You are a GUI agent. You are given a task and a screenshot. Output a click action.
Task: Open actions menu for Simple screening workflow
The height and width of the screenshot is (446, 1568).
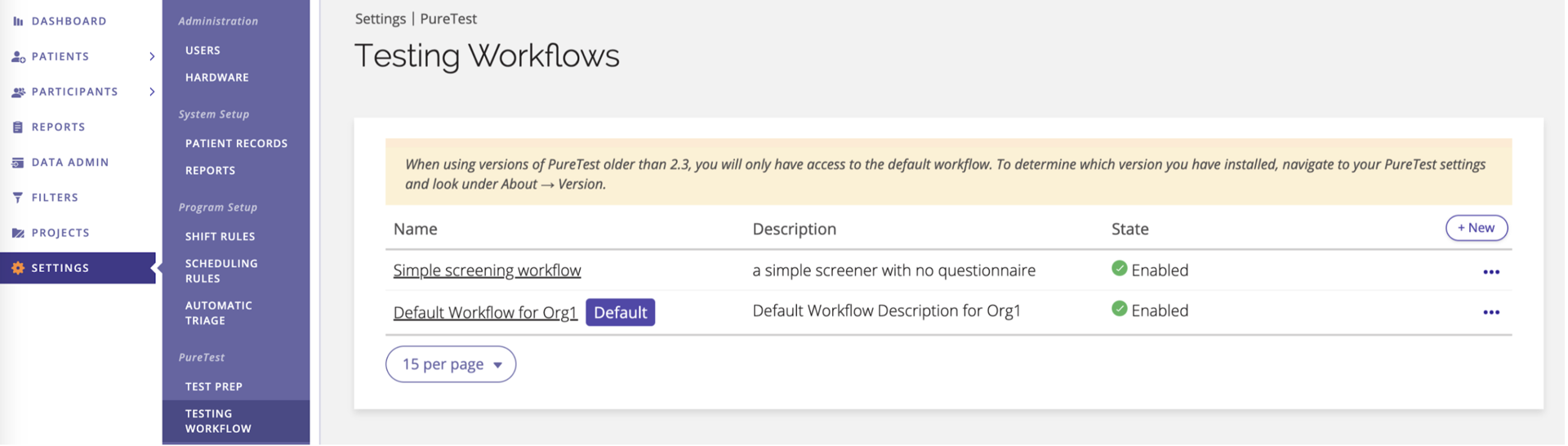pos(1490,272)
